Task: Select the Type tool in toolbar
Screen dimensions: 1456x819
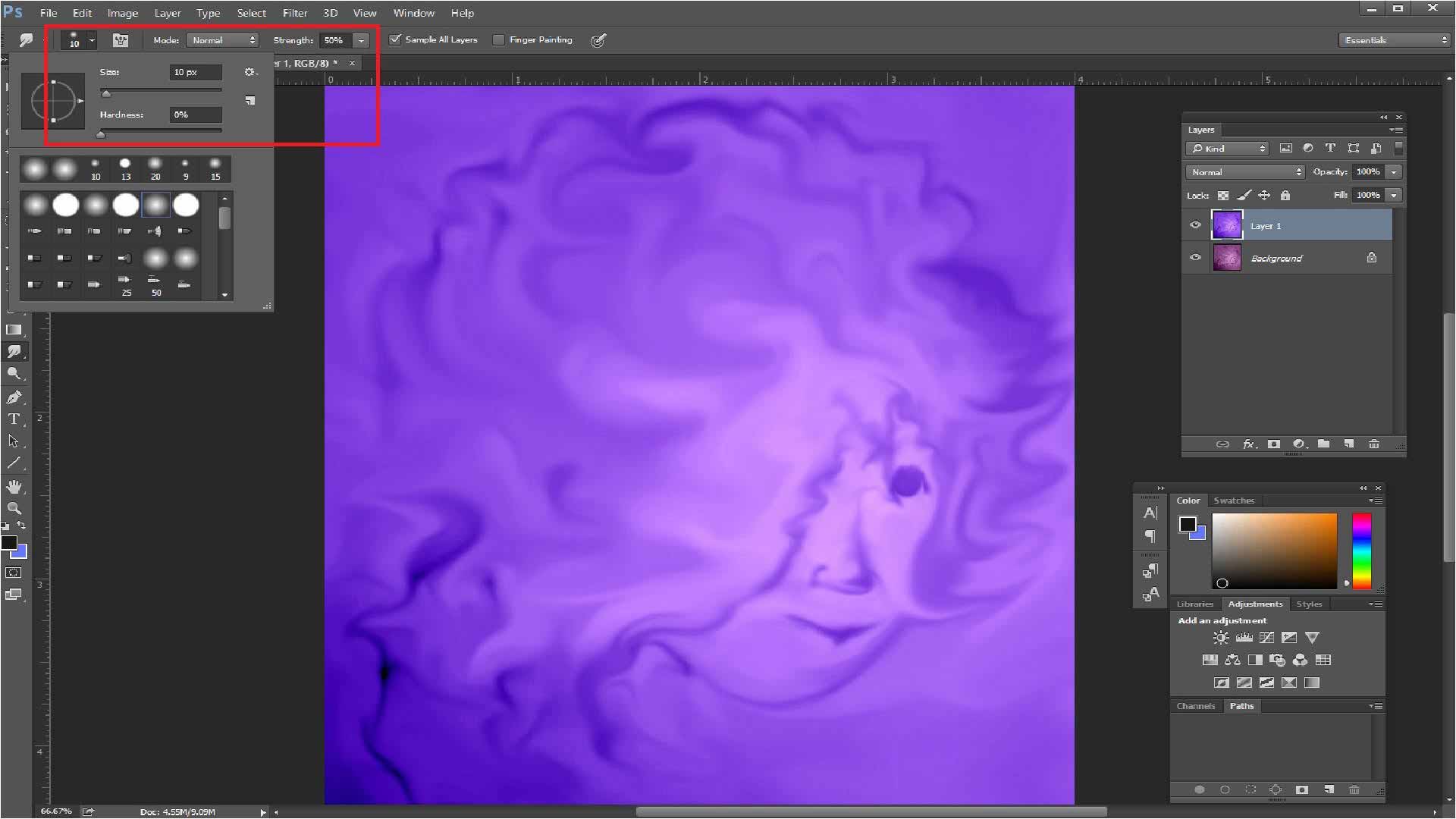Action: tap(14, 418)
